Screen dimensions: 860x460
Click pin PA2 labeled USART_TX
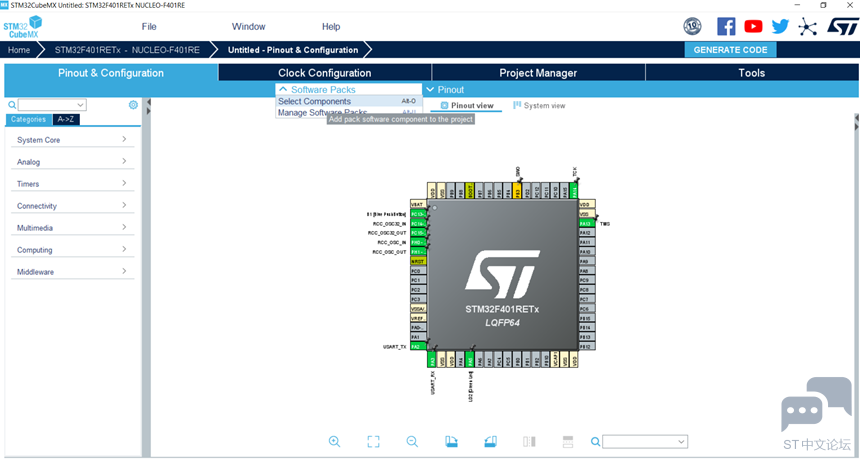[418, 347]
